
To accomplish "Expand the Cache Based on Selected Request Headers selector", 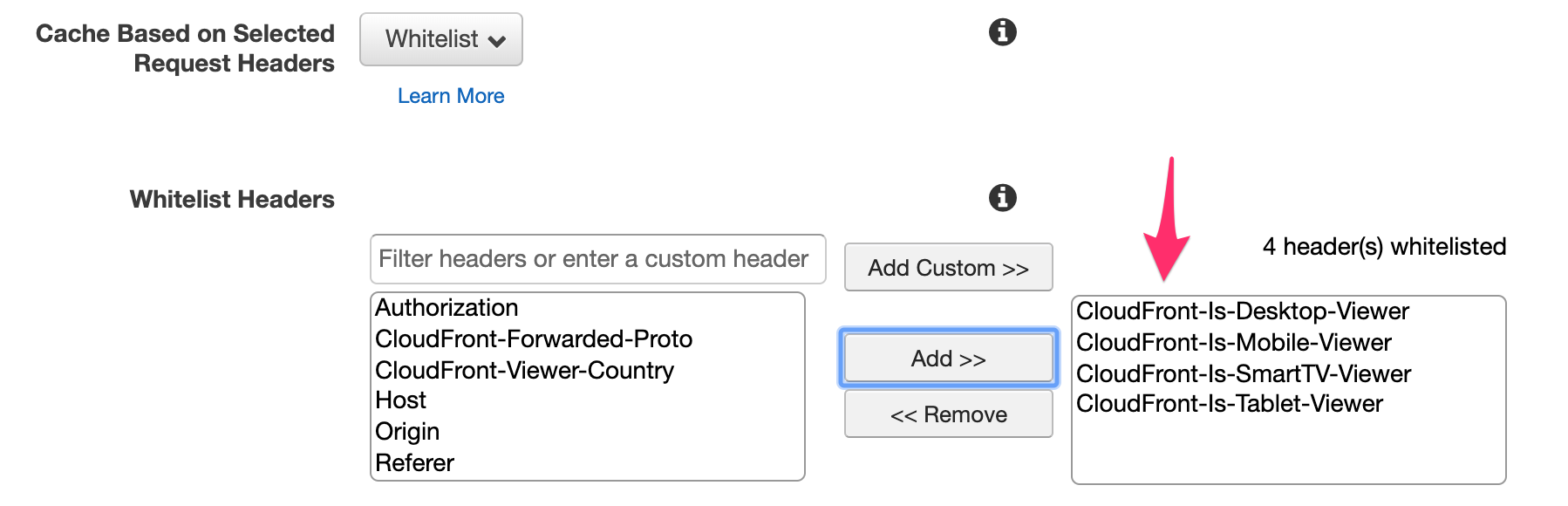I will (x=441, y=39).
